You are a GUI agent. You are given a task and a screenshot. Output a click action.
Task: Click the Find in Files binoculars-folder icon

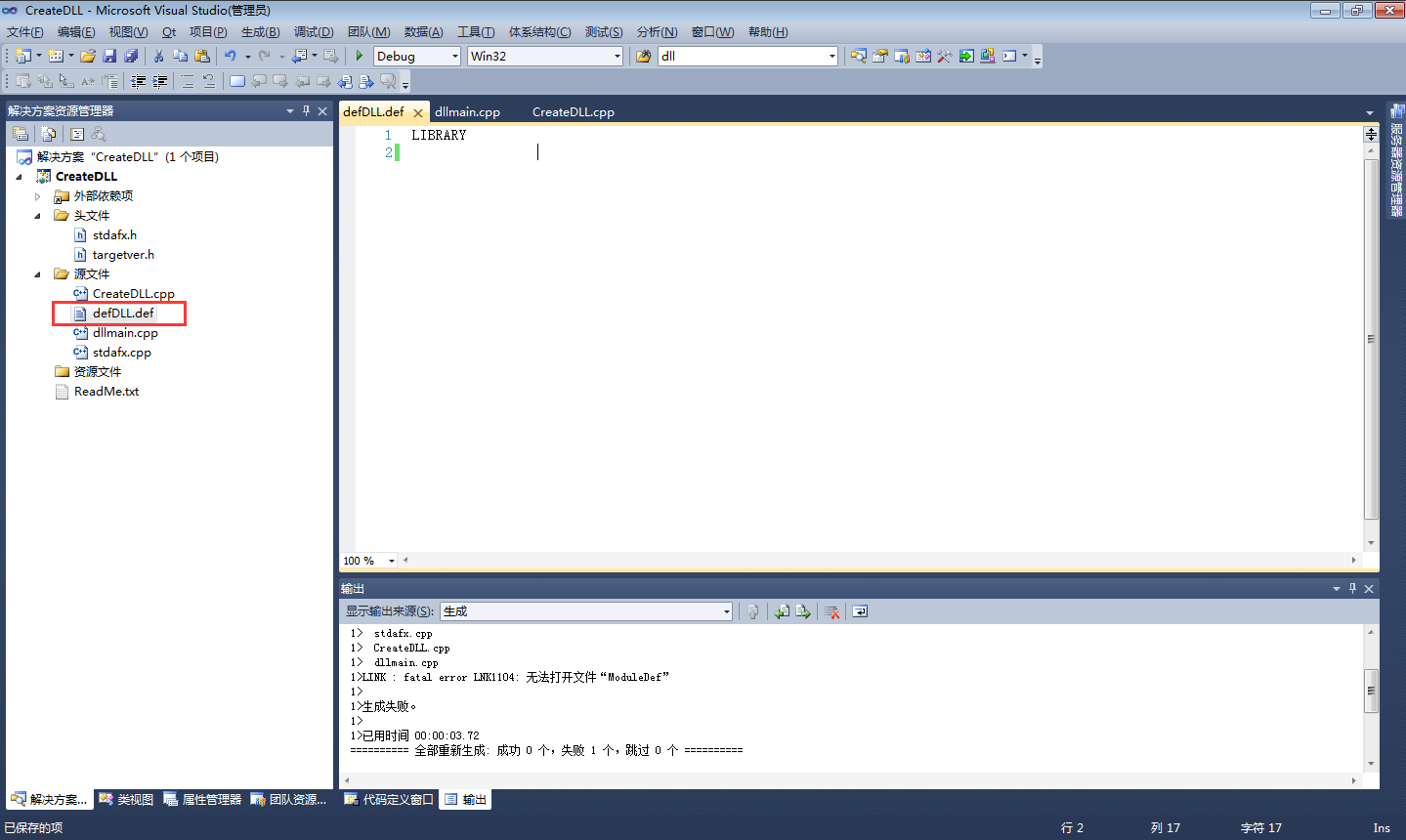pyautogui.click(x=644, y=56)
